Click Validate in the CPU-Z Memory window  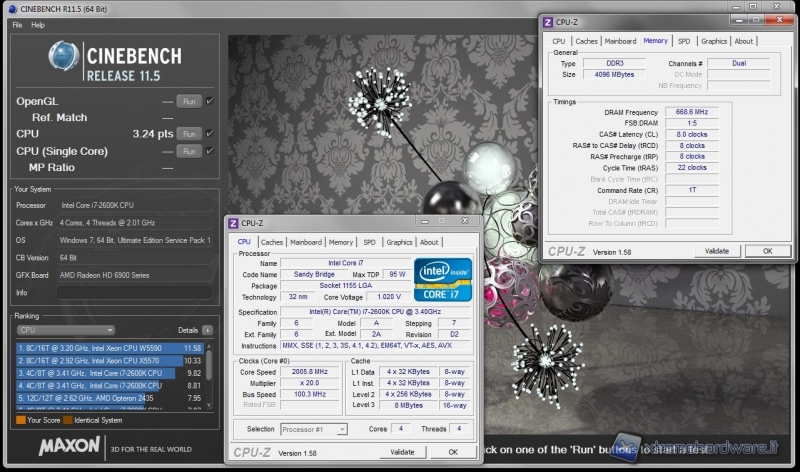[x=717, y=251]
